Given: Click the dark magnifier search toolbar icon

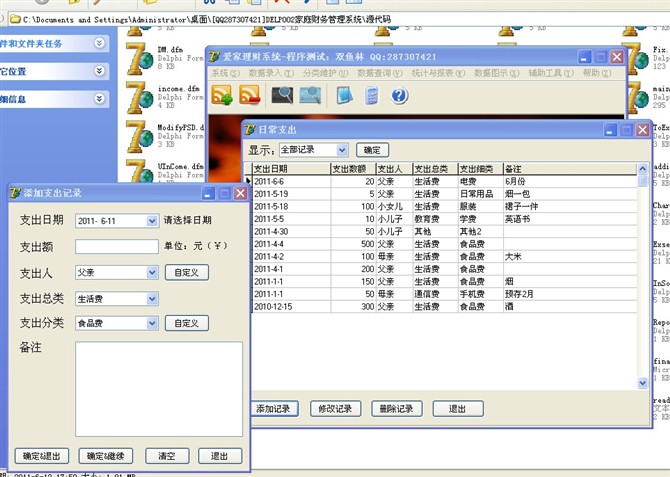Looking at the screenshot, I should [x=282, y=96].
